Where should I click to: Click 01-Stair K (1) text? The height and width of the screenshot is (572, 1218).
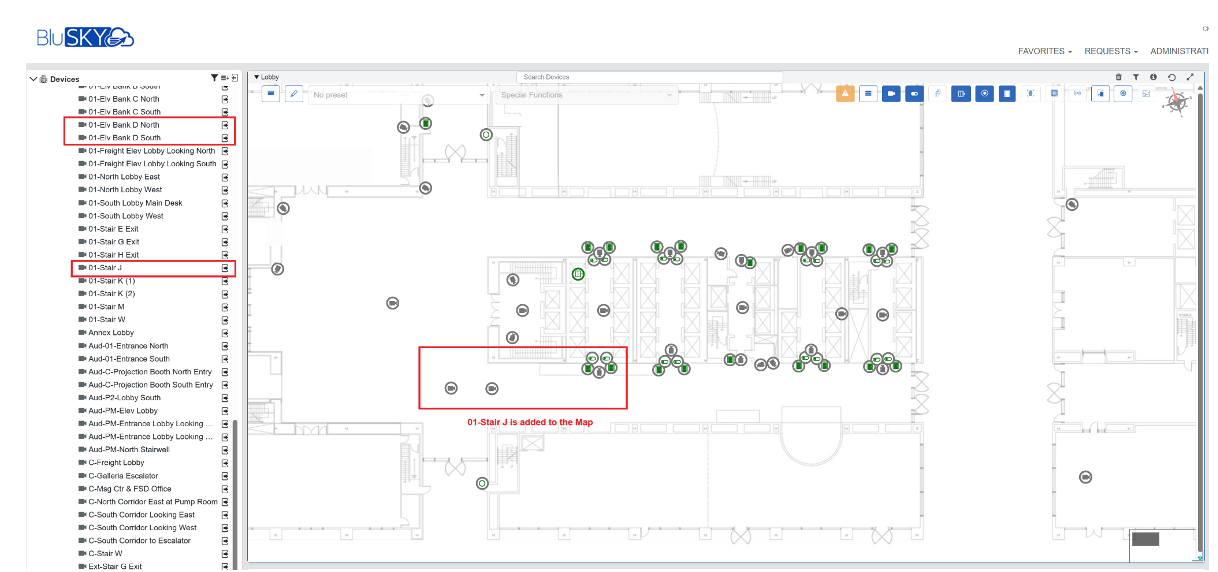point(112,281)
